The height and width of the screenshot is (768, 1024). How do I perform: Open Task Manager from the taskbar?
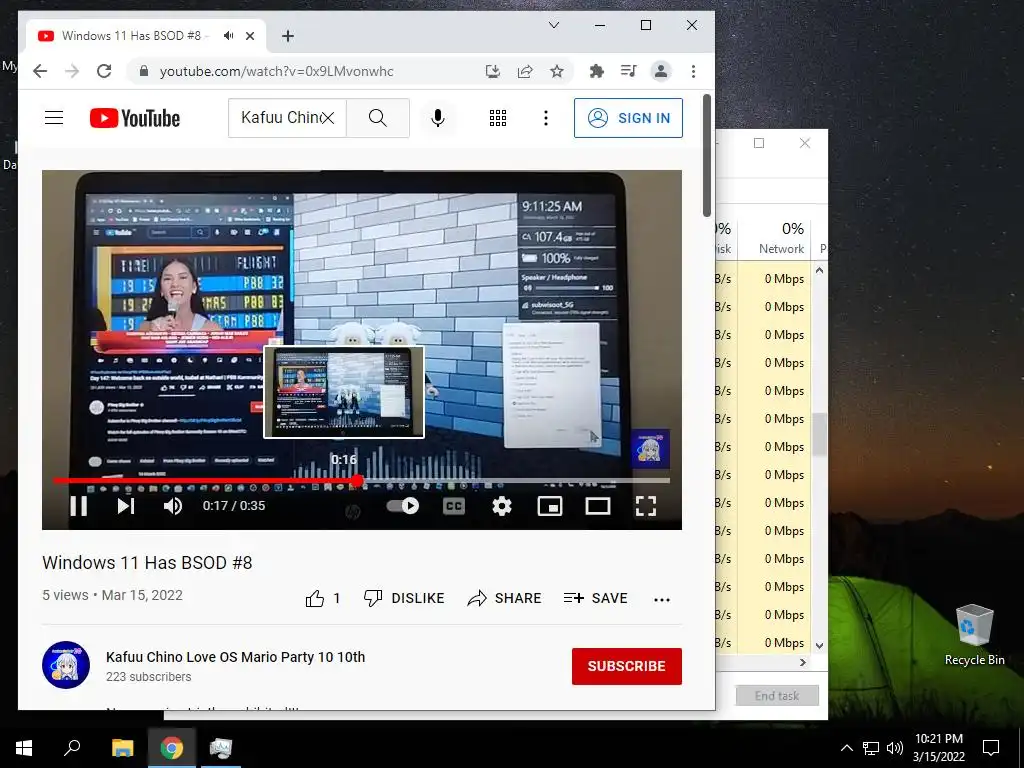tap(221, 748)
